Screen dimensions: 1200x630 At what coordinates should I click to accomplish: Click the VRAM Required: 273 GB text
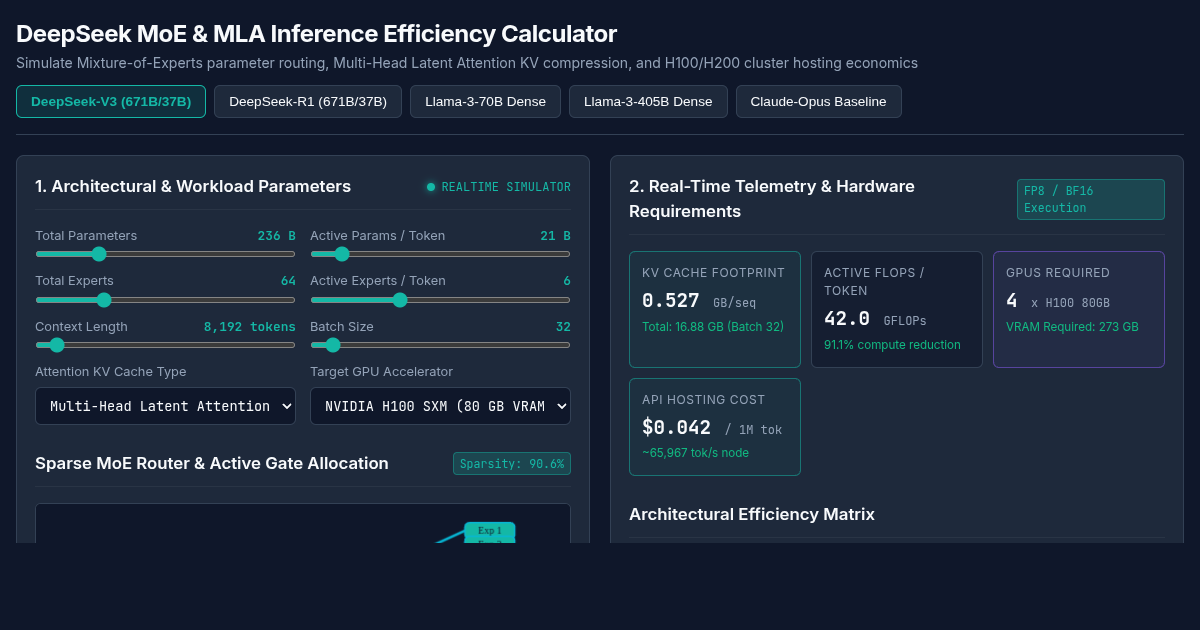click(x=1072, y=327)
